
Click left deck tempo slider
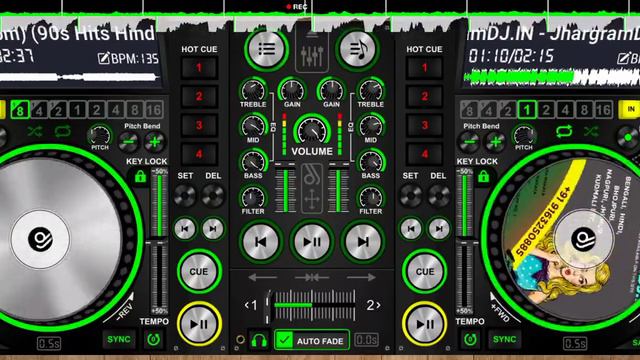point(159,241)
